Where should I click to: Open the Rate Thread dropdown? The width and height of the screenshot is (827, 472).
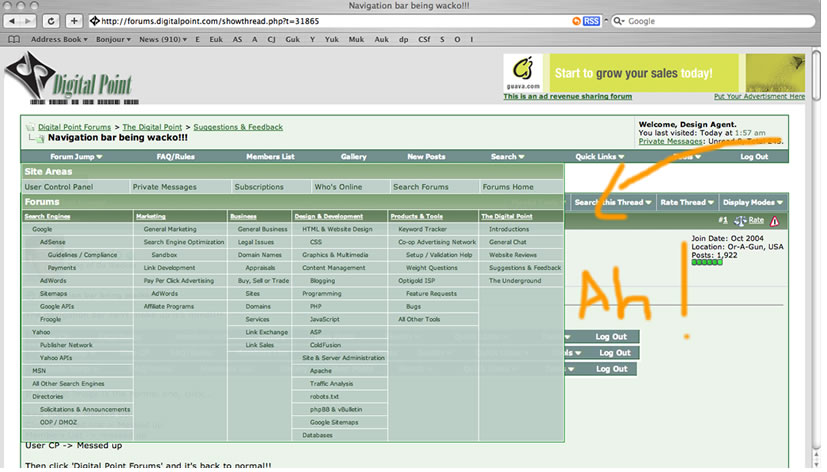tap(687, 203)
